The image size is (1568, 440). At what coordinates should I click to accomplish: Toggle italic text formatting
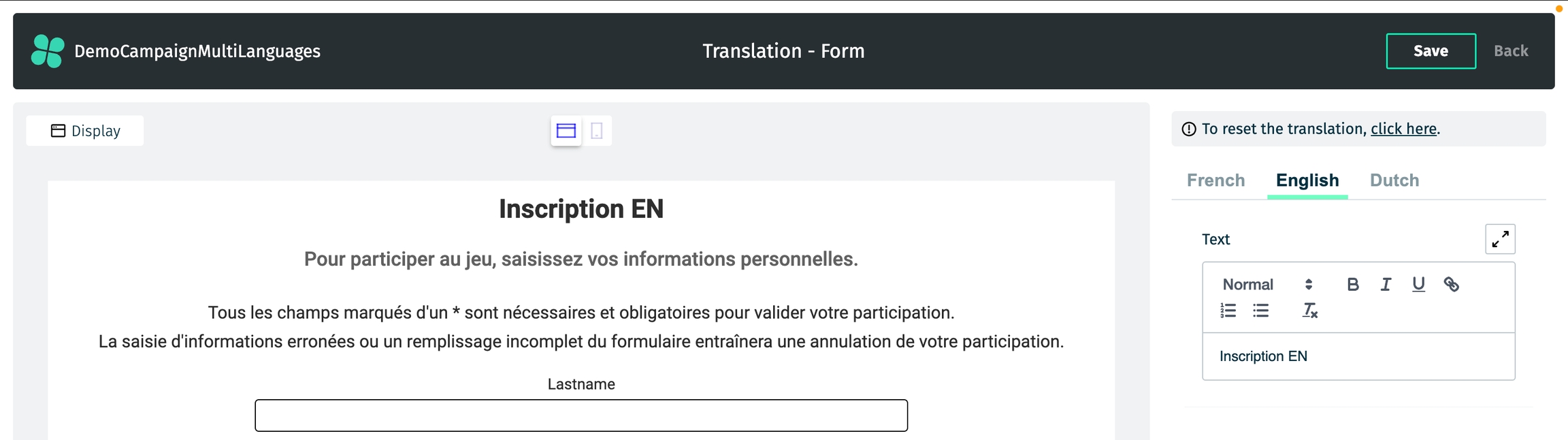point(1386,285)
